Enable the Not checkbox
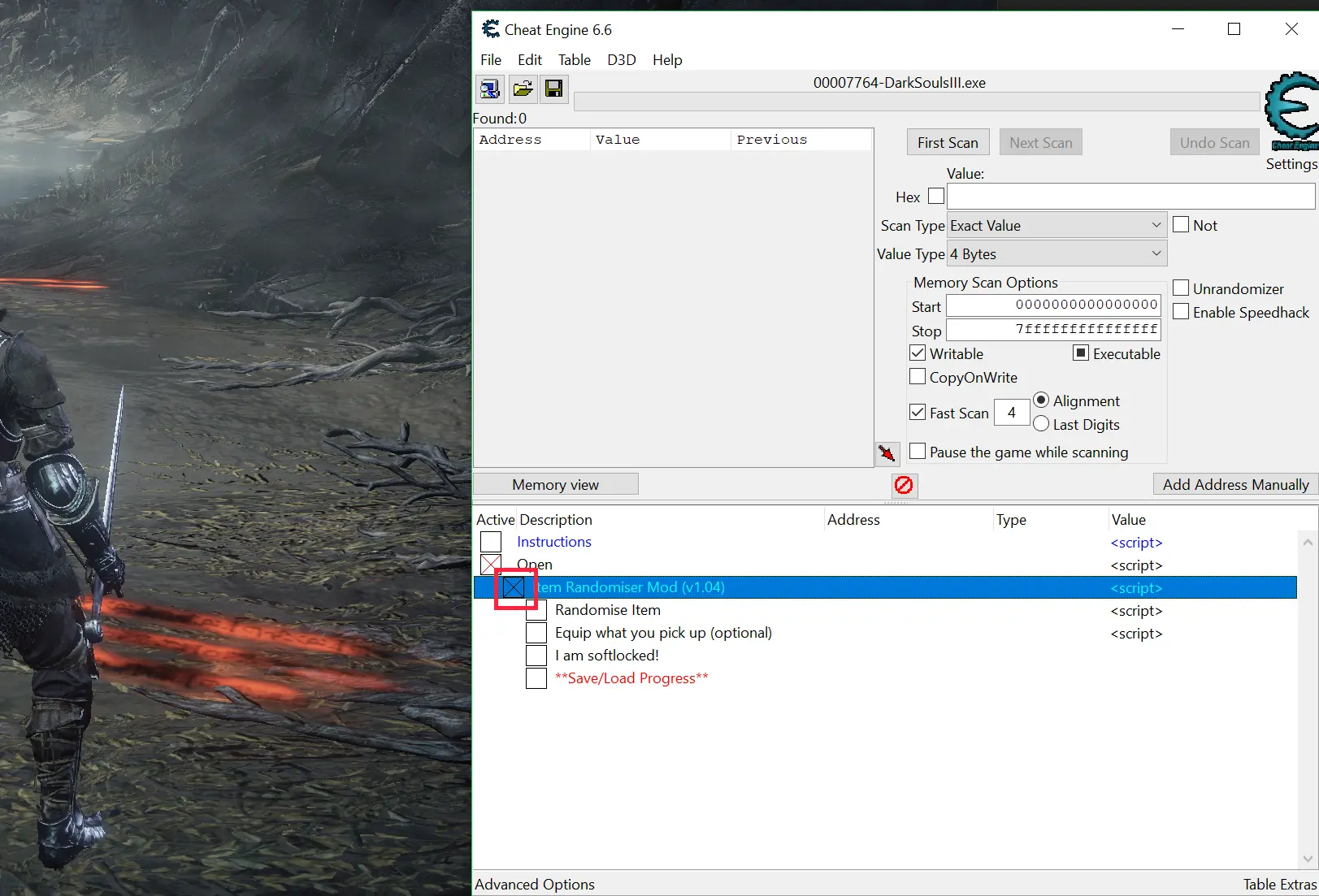Screen dimensions: 1319x896 pyautogui.click(x=1181, y=224)
